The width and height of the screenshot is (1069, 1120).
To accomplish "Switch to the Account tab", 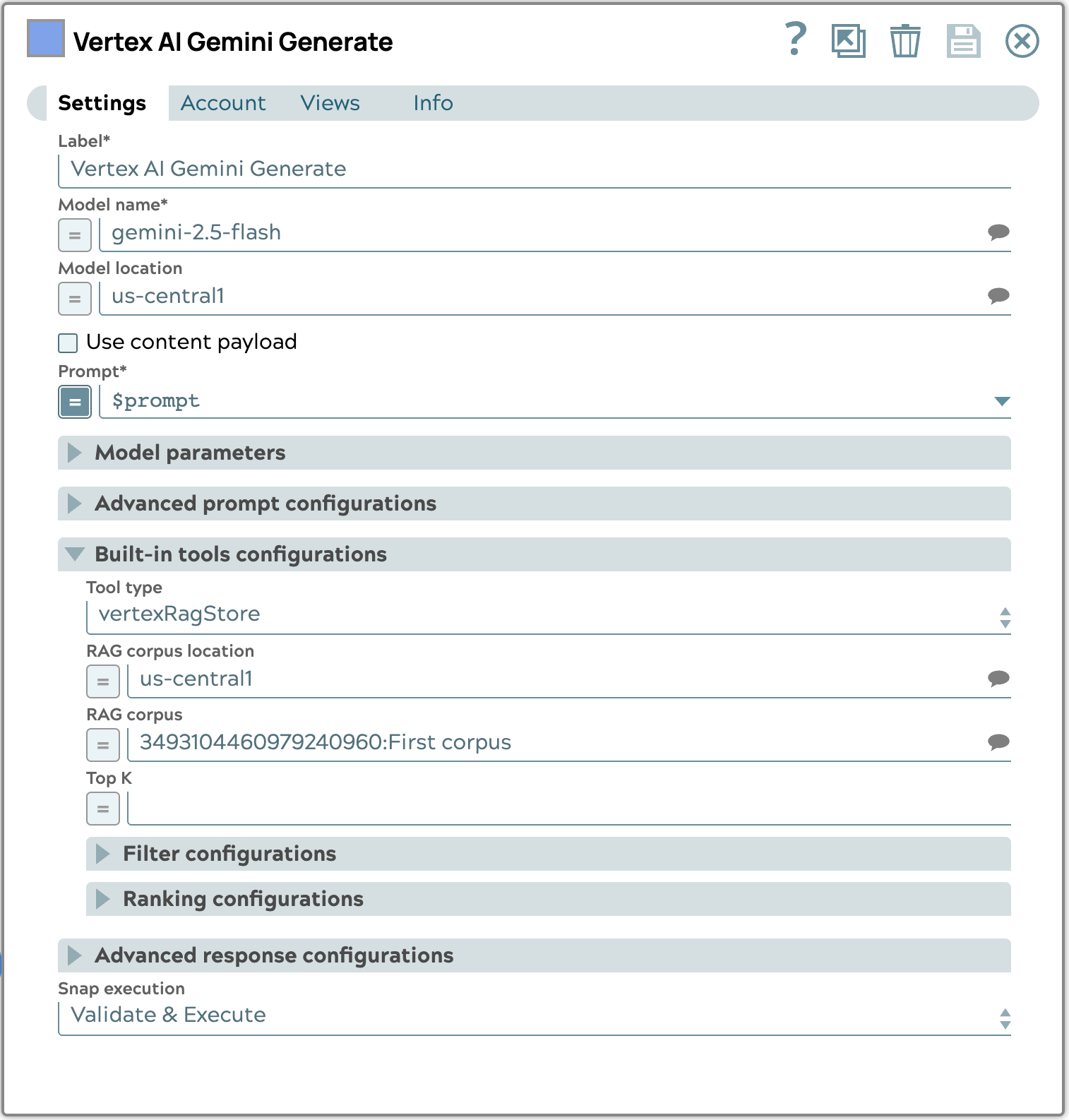I will [x=223, y=103].
